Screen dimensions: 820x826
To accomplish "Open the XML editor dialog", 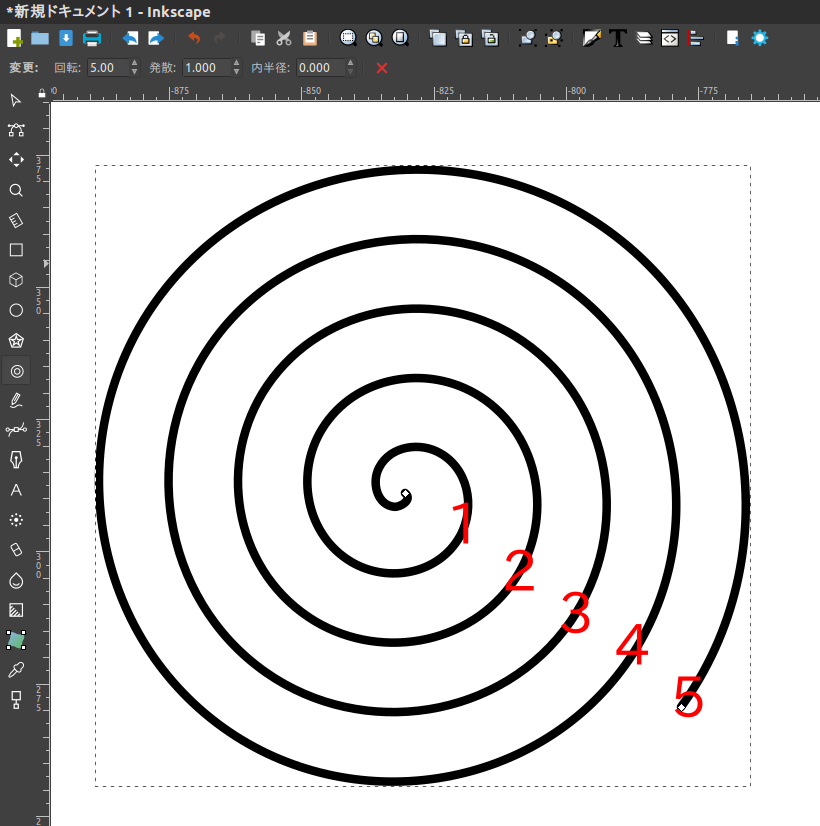I will click(669, 38).
